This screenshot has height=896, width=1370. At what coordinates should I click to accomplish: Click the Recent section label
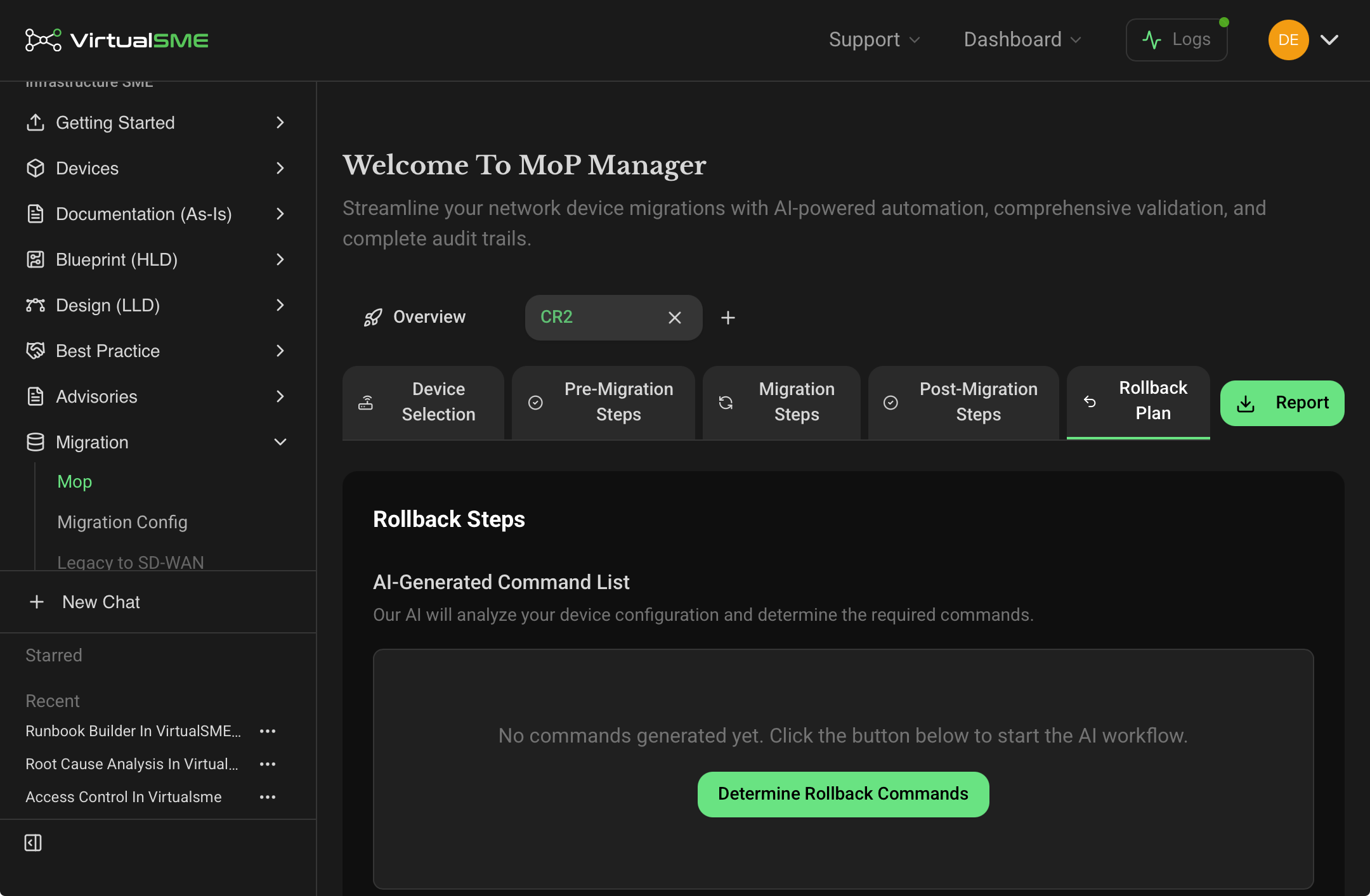point(53,701)
